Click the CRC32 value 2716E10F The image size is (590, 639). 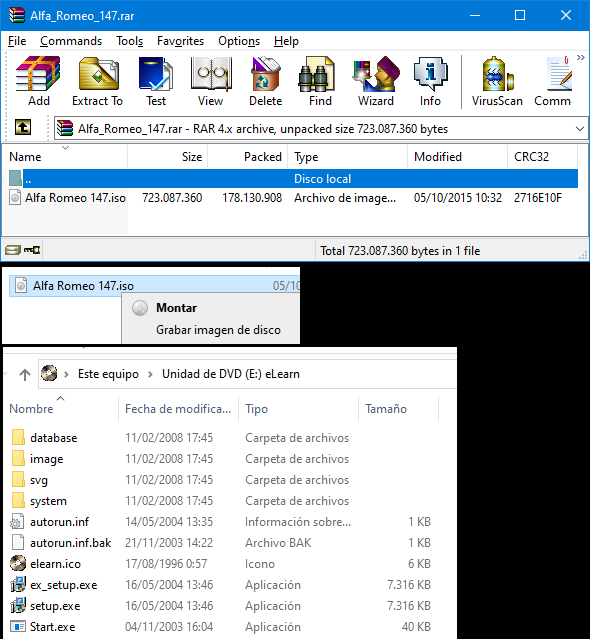point(538,198)
